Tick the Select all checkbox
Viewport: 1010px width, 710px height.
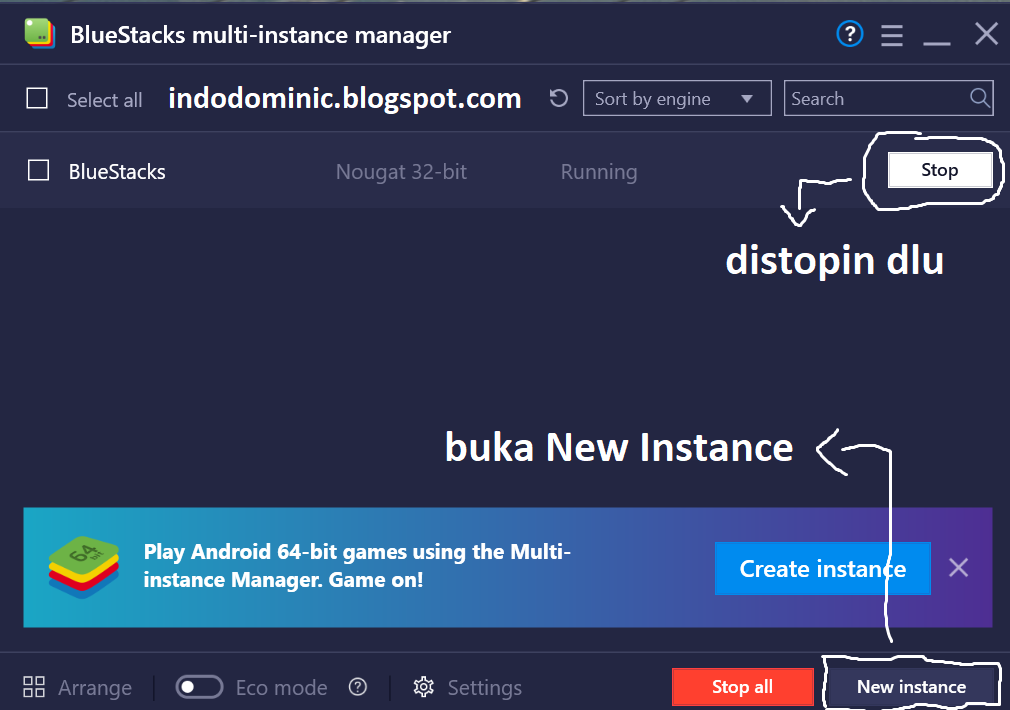[x=37, y=99]
